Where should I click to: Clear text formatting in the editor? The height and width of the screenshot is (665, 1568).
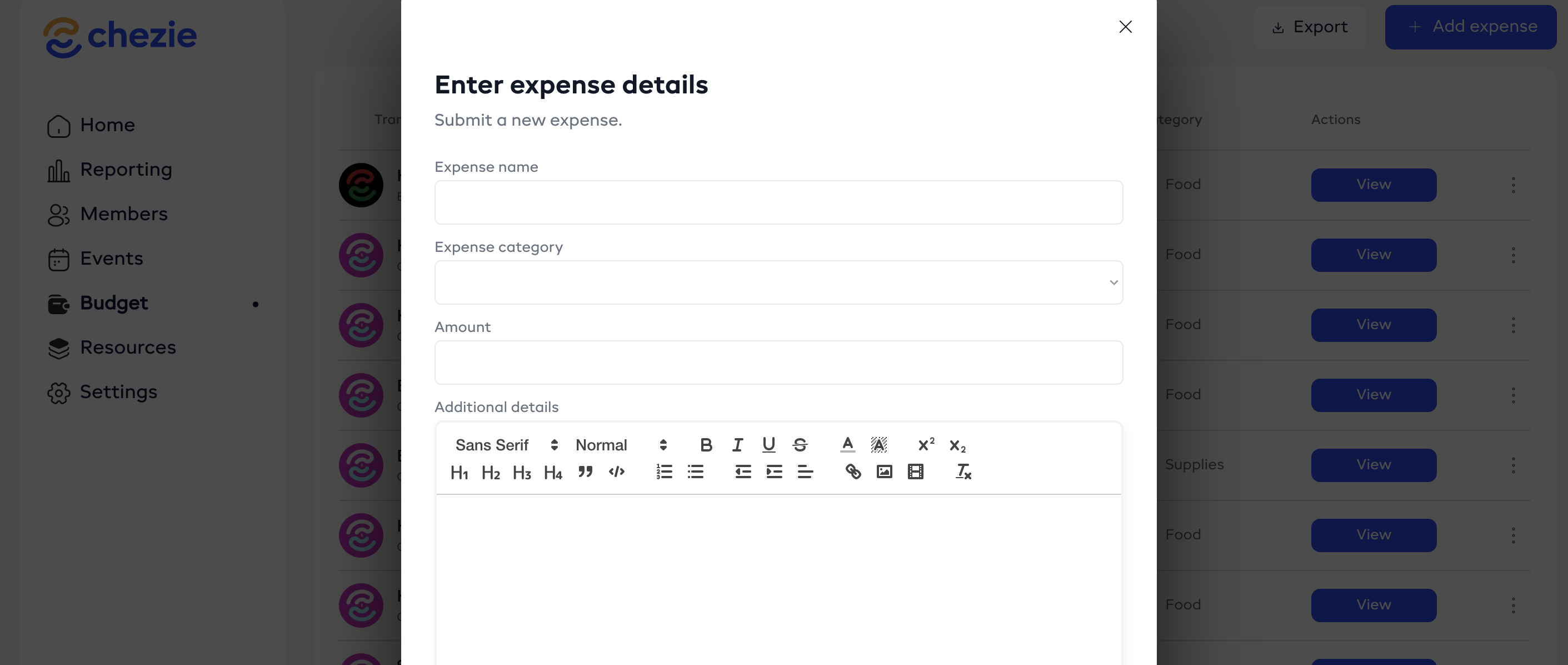(963, 472)
